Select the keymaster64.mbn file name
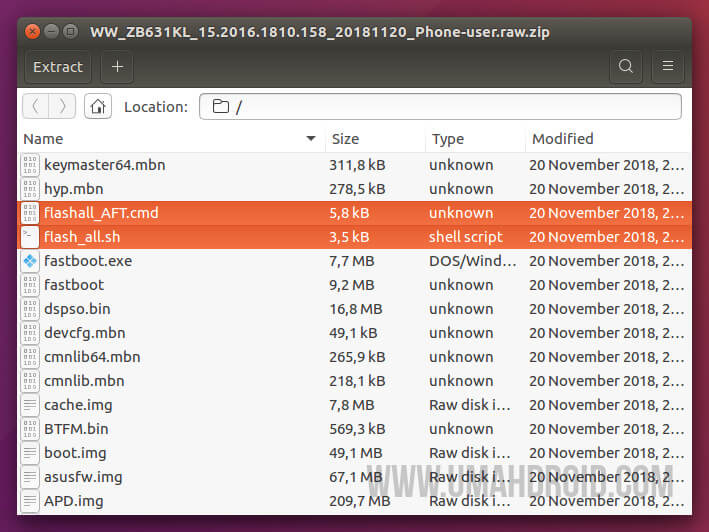Screen dimensions: 709x532 click(x=104, y=165)
